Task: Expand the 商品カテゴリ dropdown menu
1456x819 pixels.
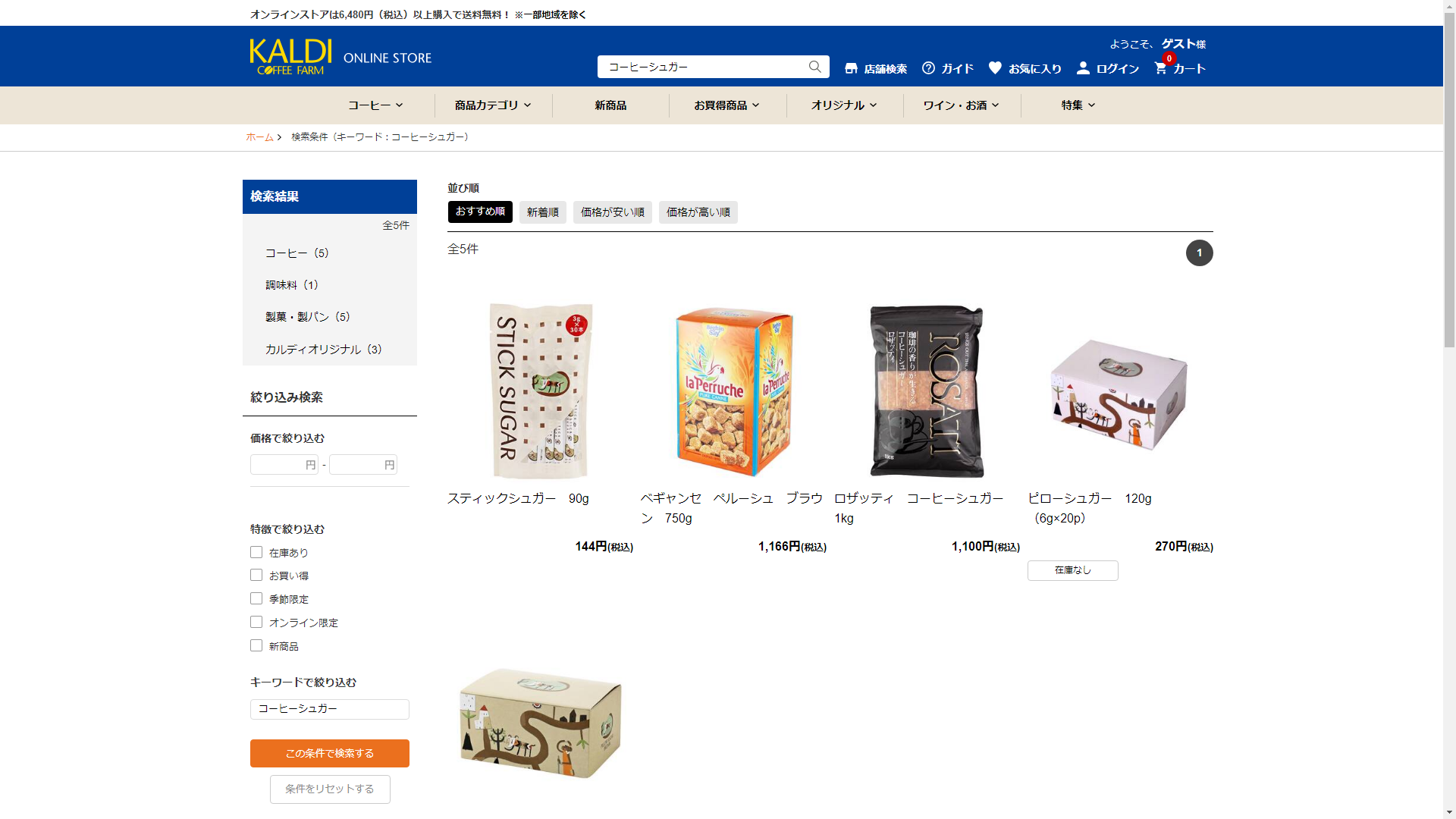Action: pos(493,105)
